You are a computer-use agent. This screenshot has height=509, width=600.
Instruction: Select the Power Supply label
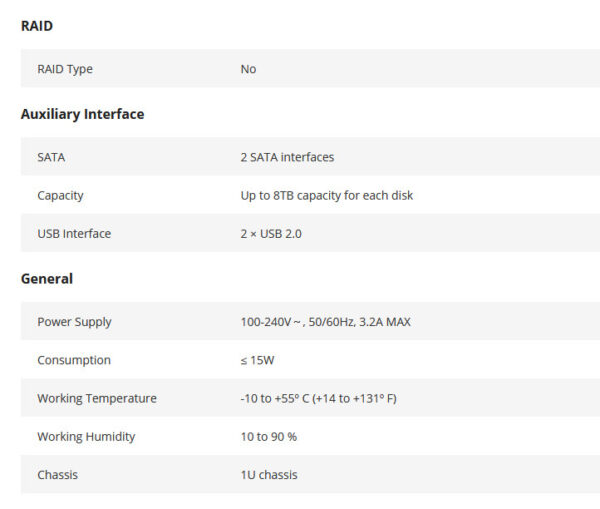tap(75, 322)
